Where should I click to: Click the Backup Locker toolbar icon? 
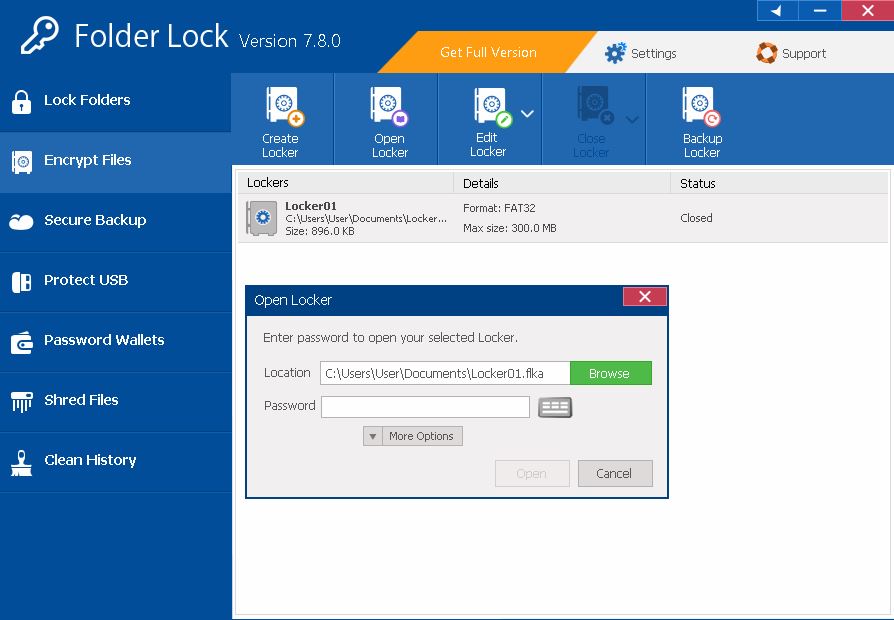click(x=701, y=106)
